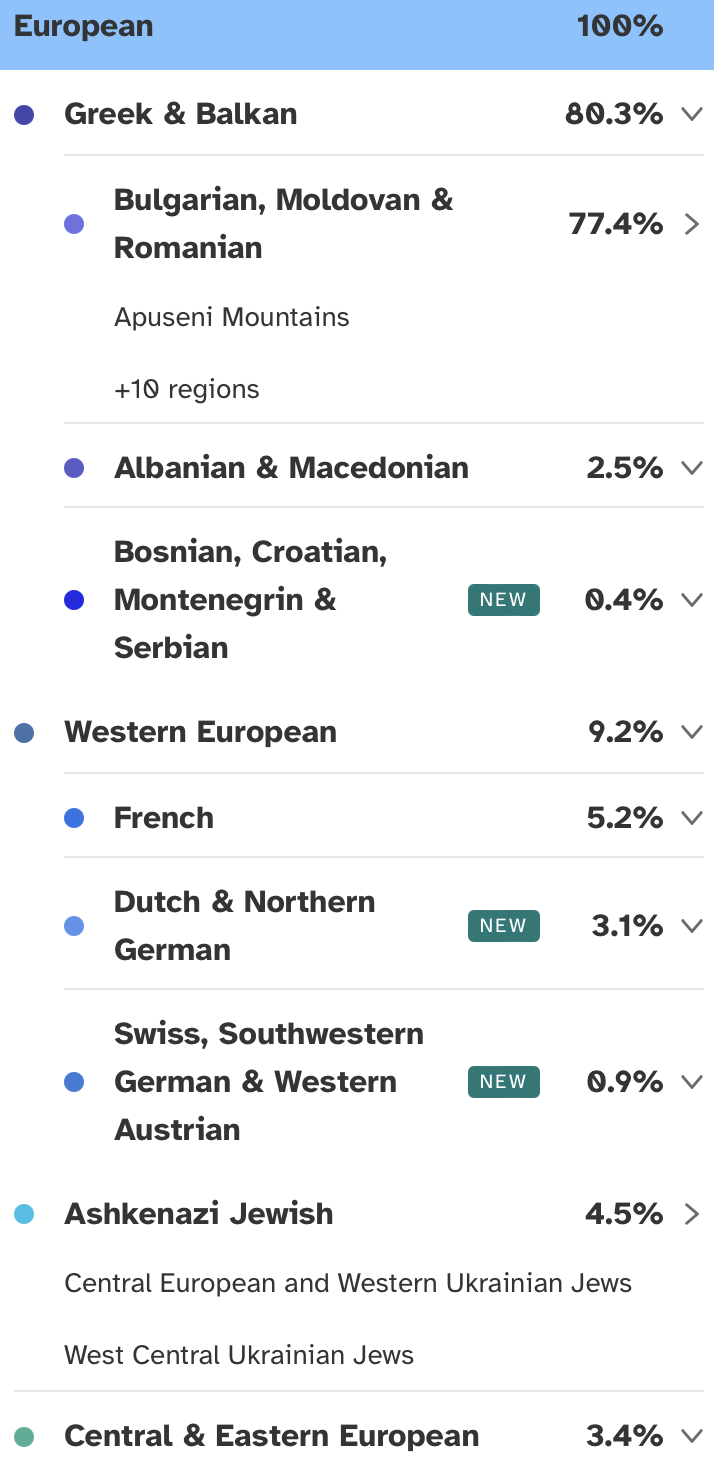Expand Dutch & Northern German chevron
The image size is (714, 1464).
692,926
